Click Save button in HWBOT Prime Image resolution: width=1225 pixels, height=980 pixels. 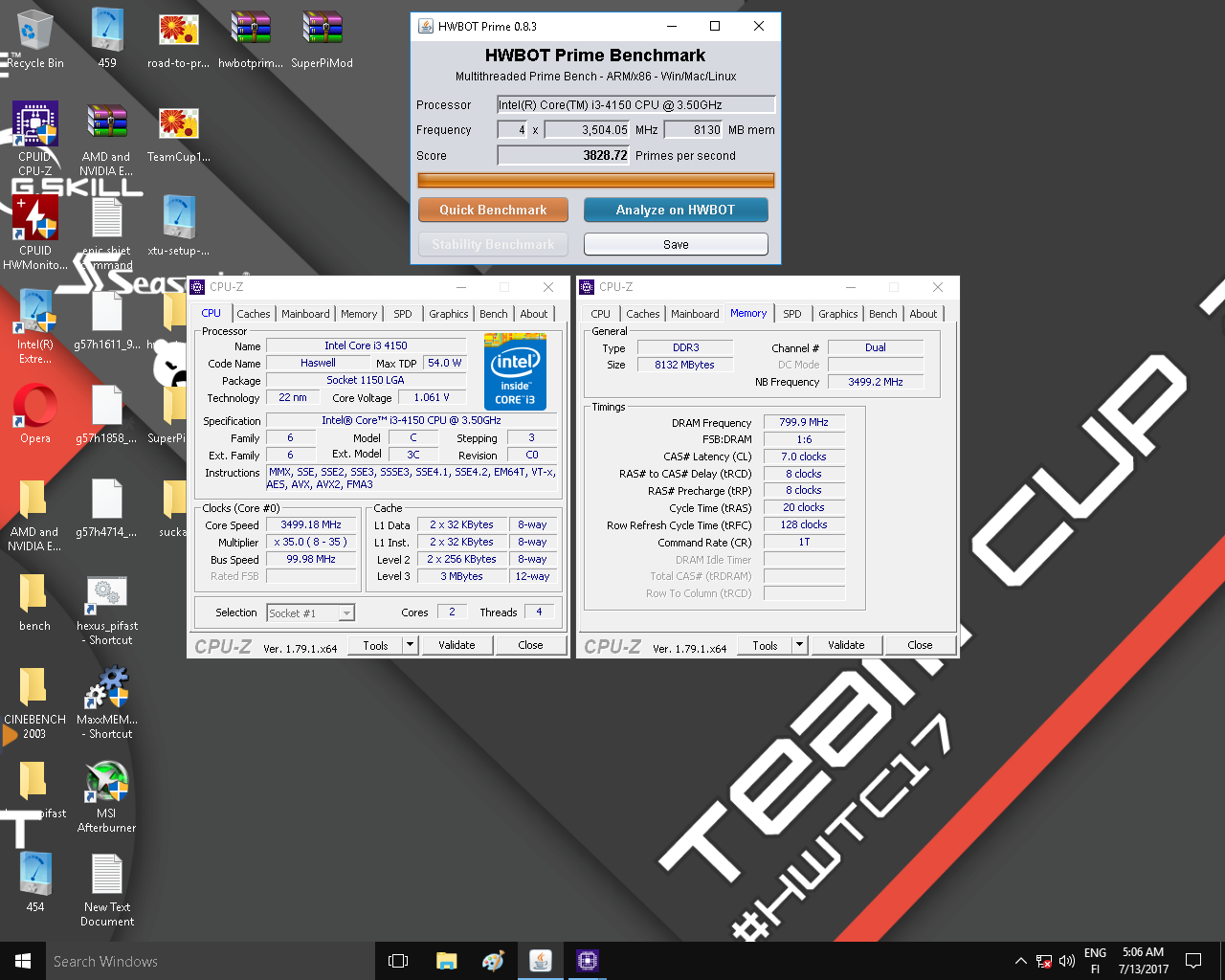coord(676,244)
